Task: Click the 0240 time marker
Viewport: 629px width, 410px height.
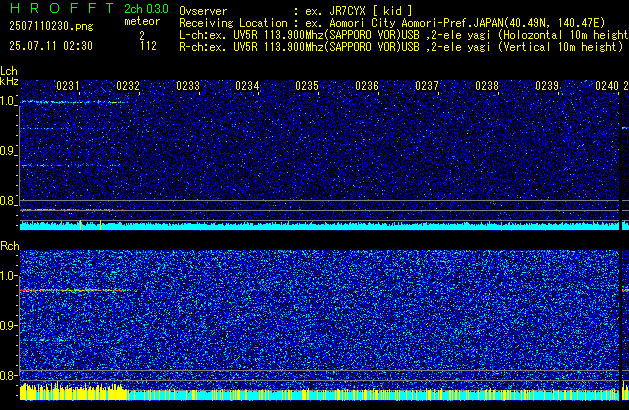Action: pos(607,86)
